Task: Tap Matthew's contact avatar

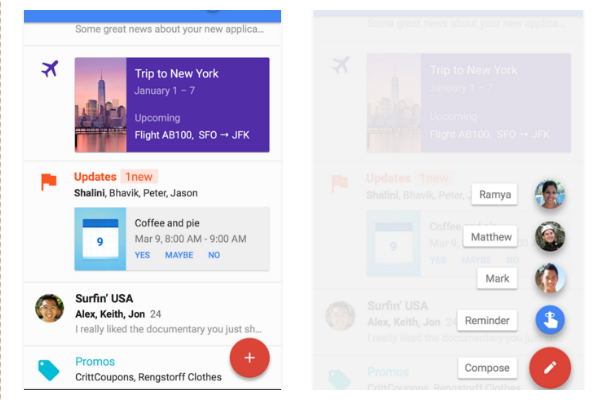Action: [550, 237]
